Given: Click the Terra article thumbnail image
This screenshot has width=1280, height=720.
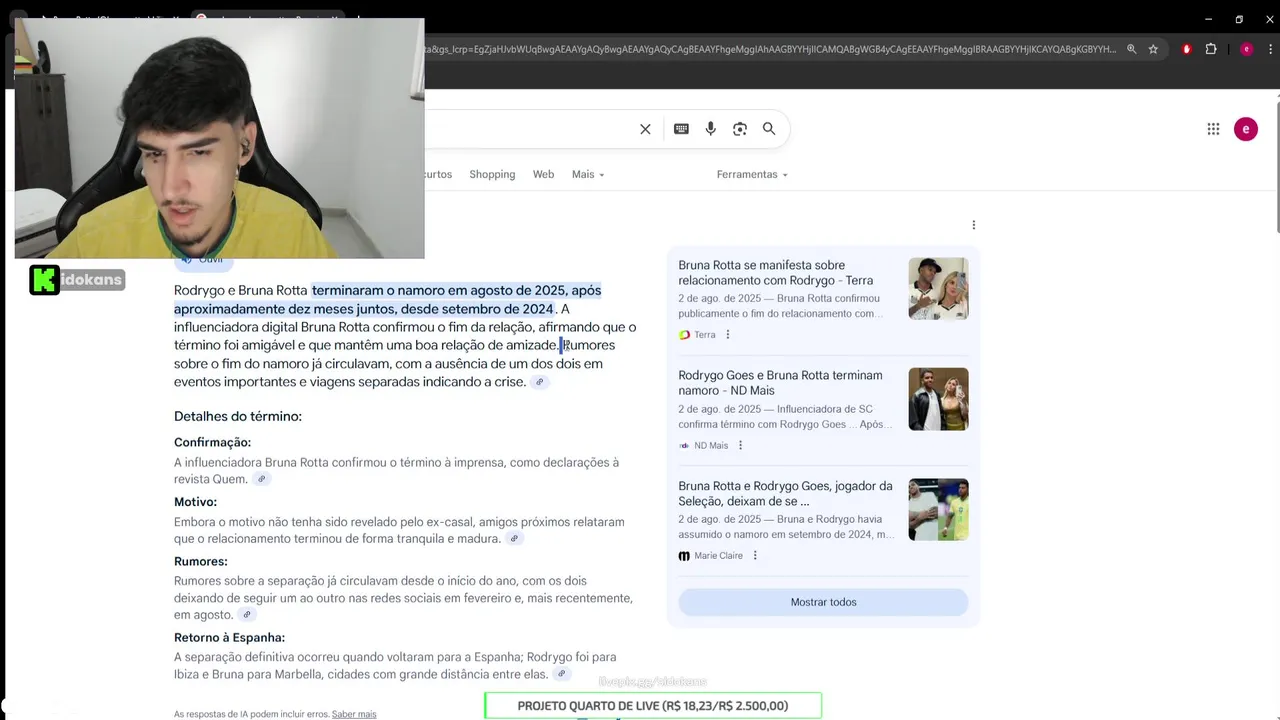Looking at the screenshot, I should (938, 288).
